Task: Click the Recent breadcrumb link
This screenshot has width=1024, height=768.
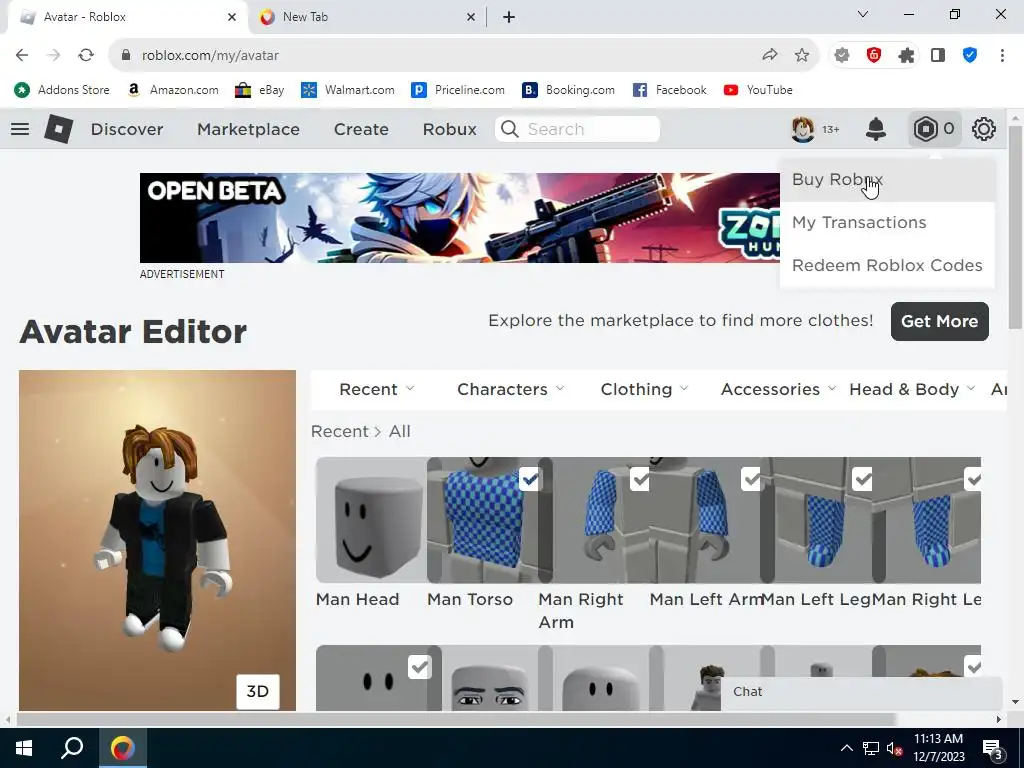Action: 340,432
